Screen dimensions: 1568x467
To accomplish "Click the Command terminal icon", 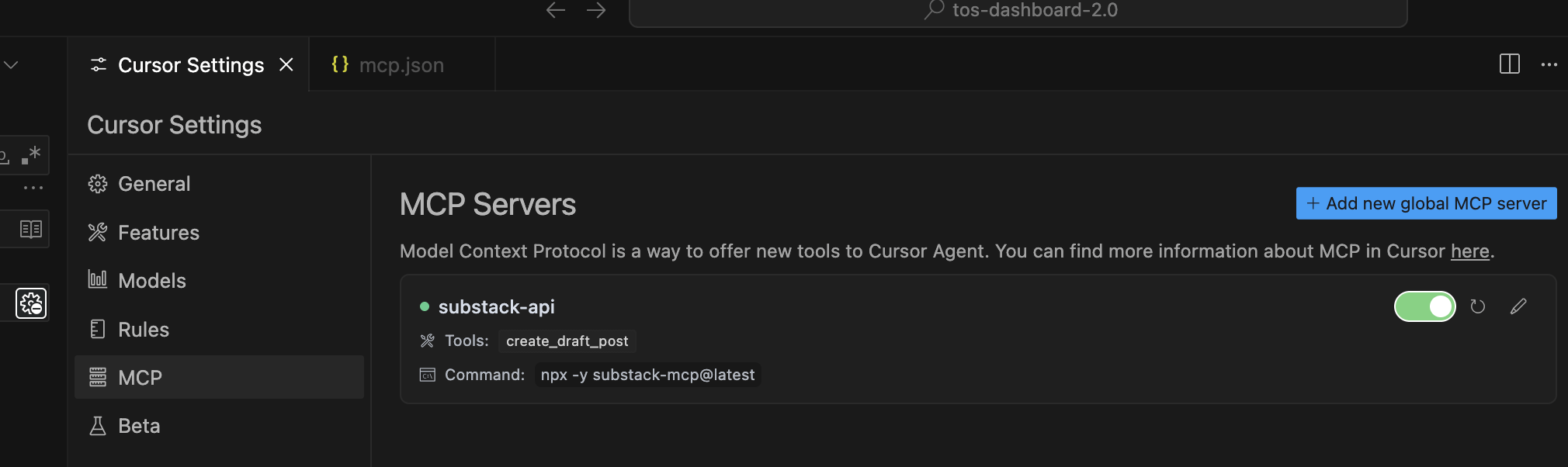I will click(427, 375).
